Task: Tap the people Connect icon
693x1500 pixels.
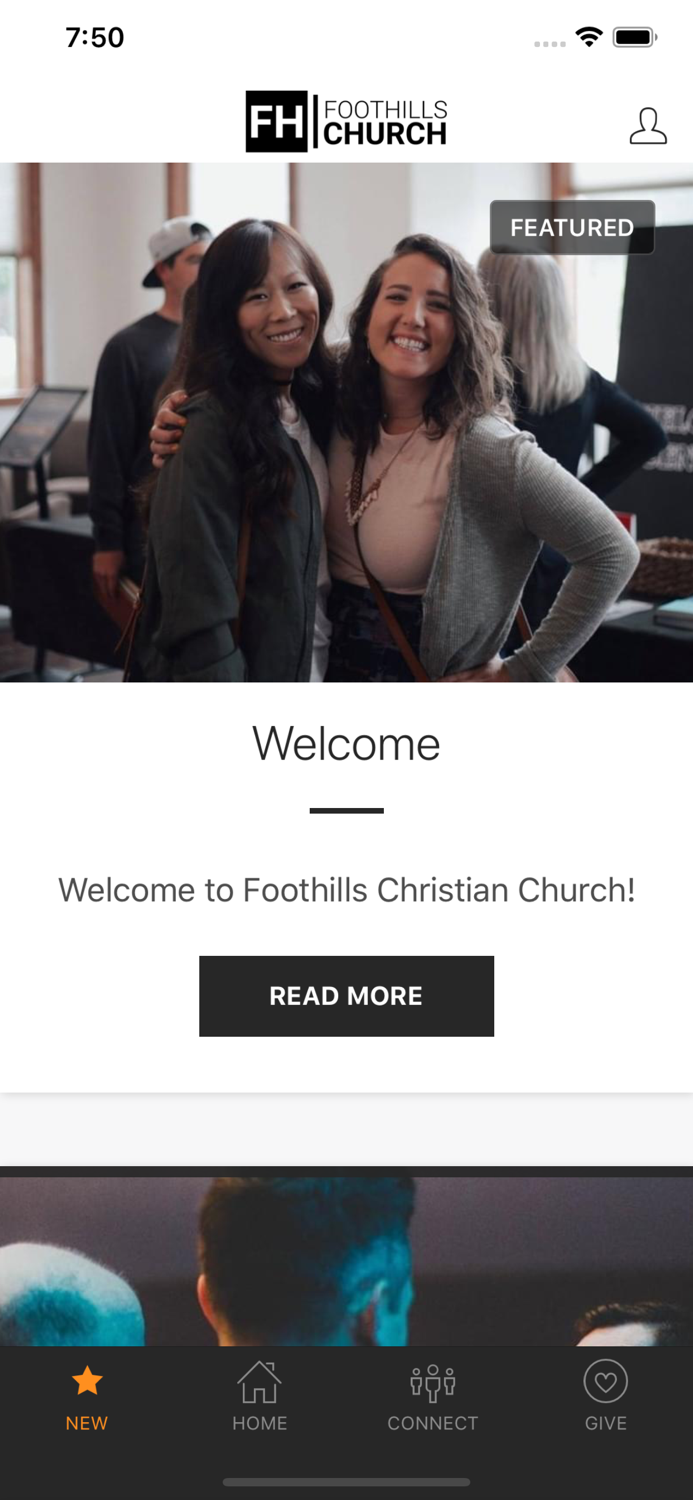Action: click(x=433, y=1382)
